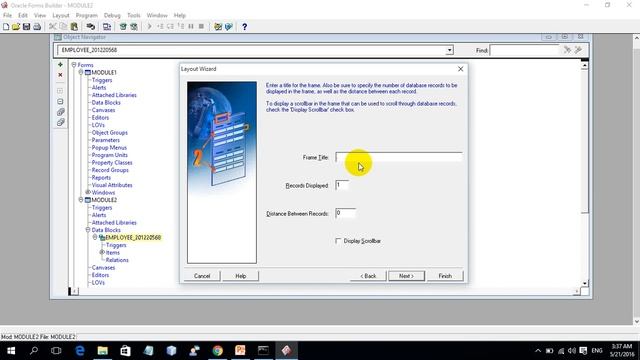Click the Cut scissors icon
Viewport: 640px width, 360px height.
point(53,27)
